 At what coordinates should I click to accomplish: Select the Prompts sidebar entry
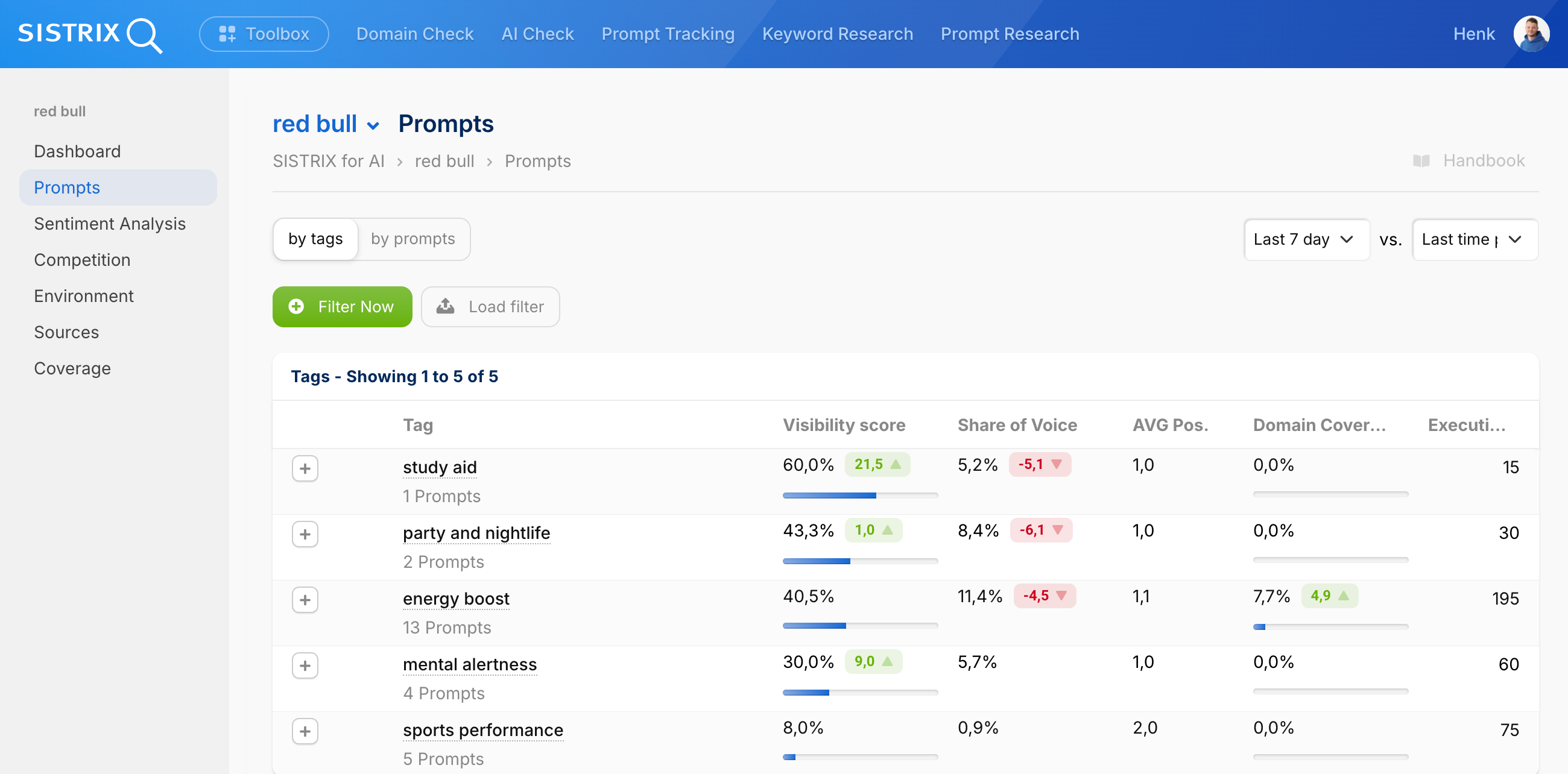pyautogui.click(x=66, y=187)
